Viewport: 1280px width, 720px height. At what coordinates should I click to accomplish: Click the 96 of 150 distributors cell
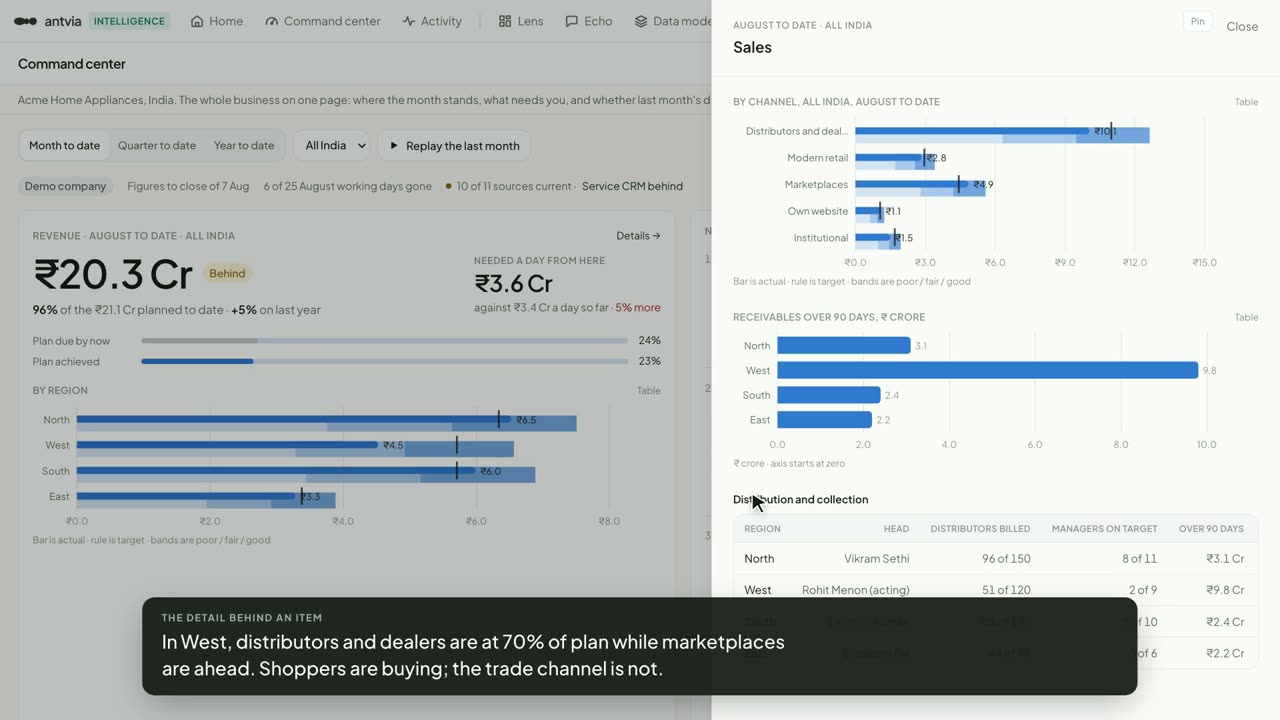point(1006,559)
